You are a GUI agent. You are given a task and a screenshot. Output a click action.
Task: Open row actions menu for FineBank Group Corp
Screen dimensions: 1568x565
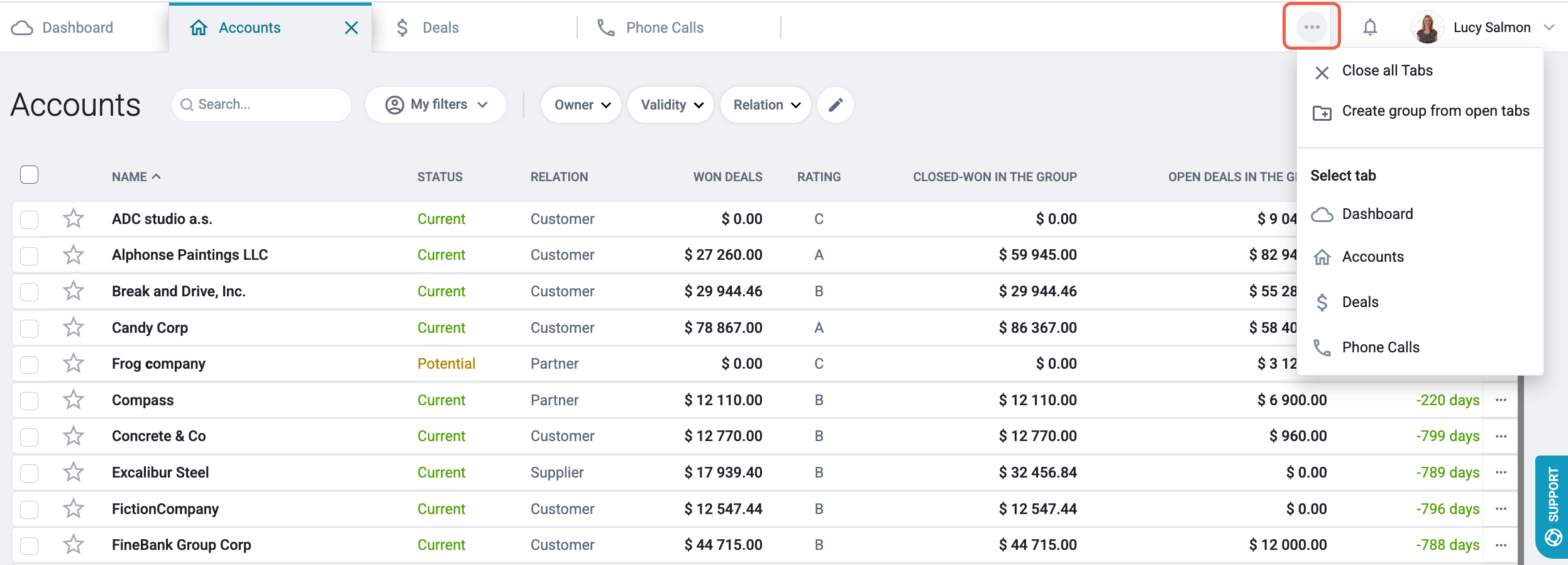tap(1501, 545)
